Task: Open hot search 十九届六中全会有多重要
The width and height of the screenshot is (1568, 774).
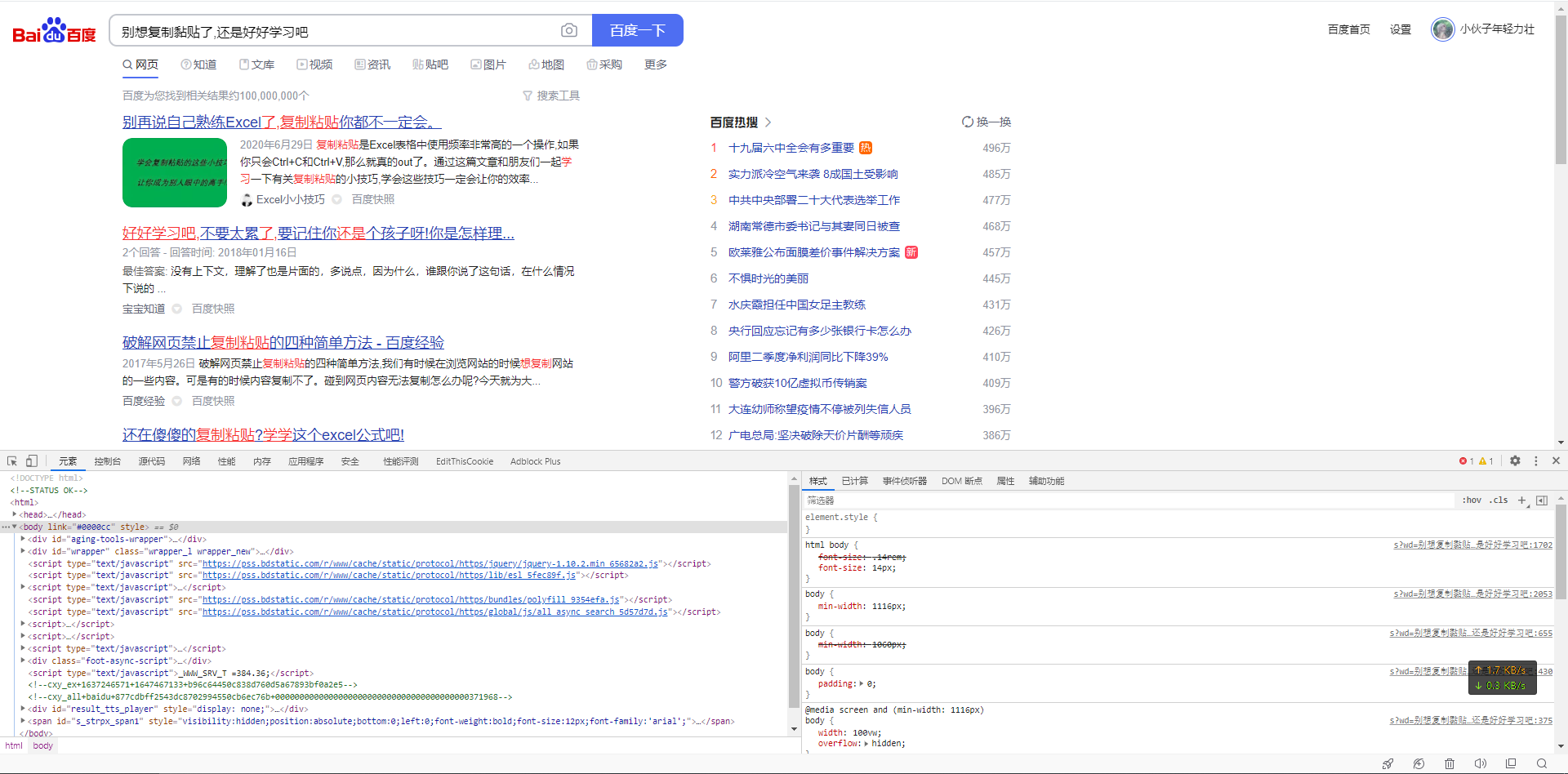Action: [791, 148]
